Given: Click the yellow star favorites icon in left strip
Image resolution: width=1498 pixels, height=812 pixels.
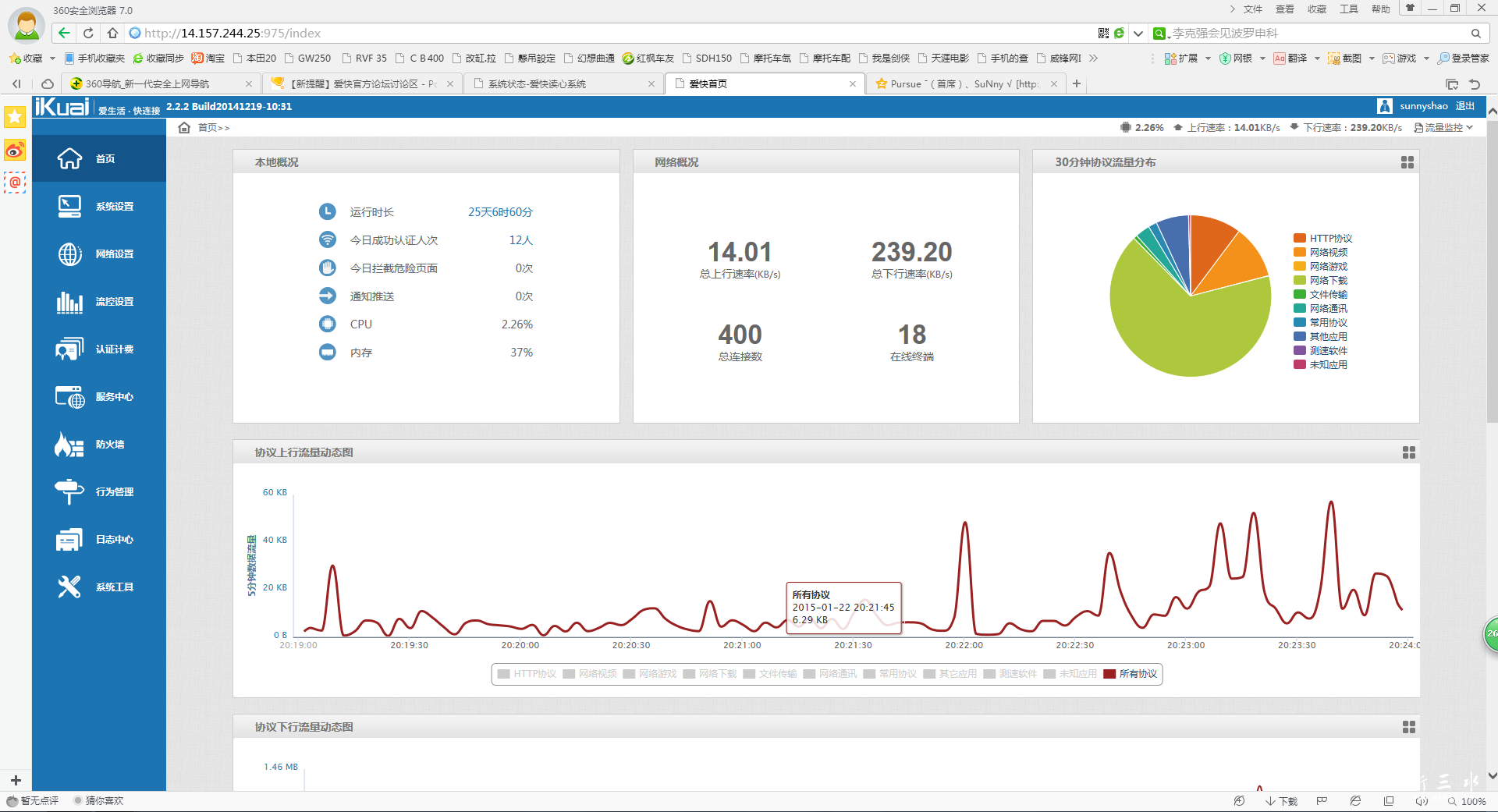Looking at the screenshot, I should [15, 117].
